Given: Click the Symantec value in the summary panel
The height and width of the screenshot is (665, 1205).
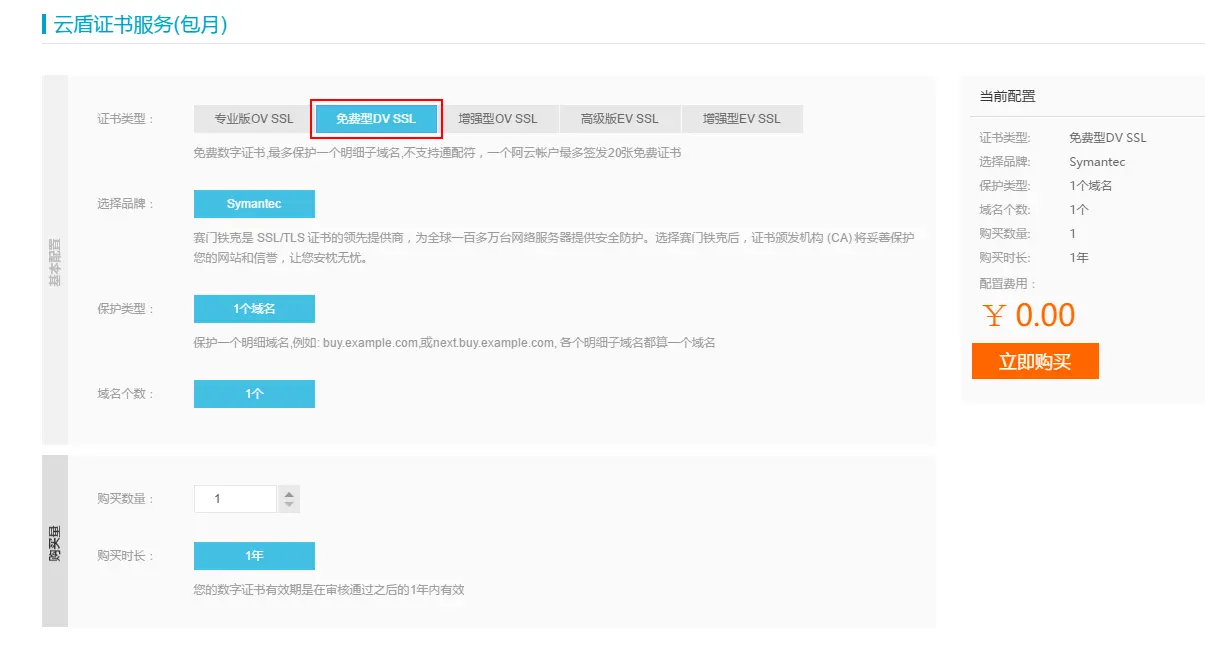Looking at the screenshot, I should 1097,162.
